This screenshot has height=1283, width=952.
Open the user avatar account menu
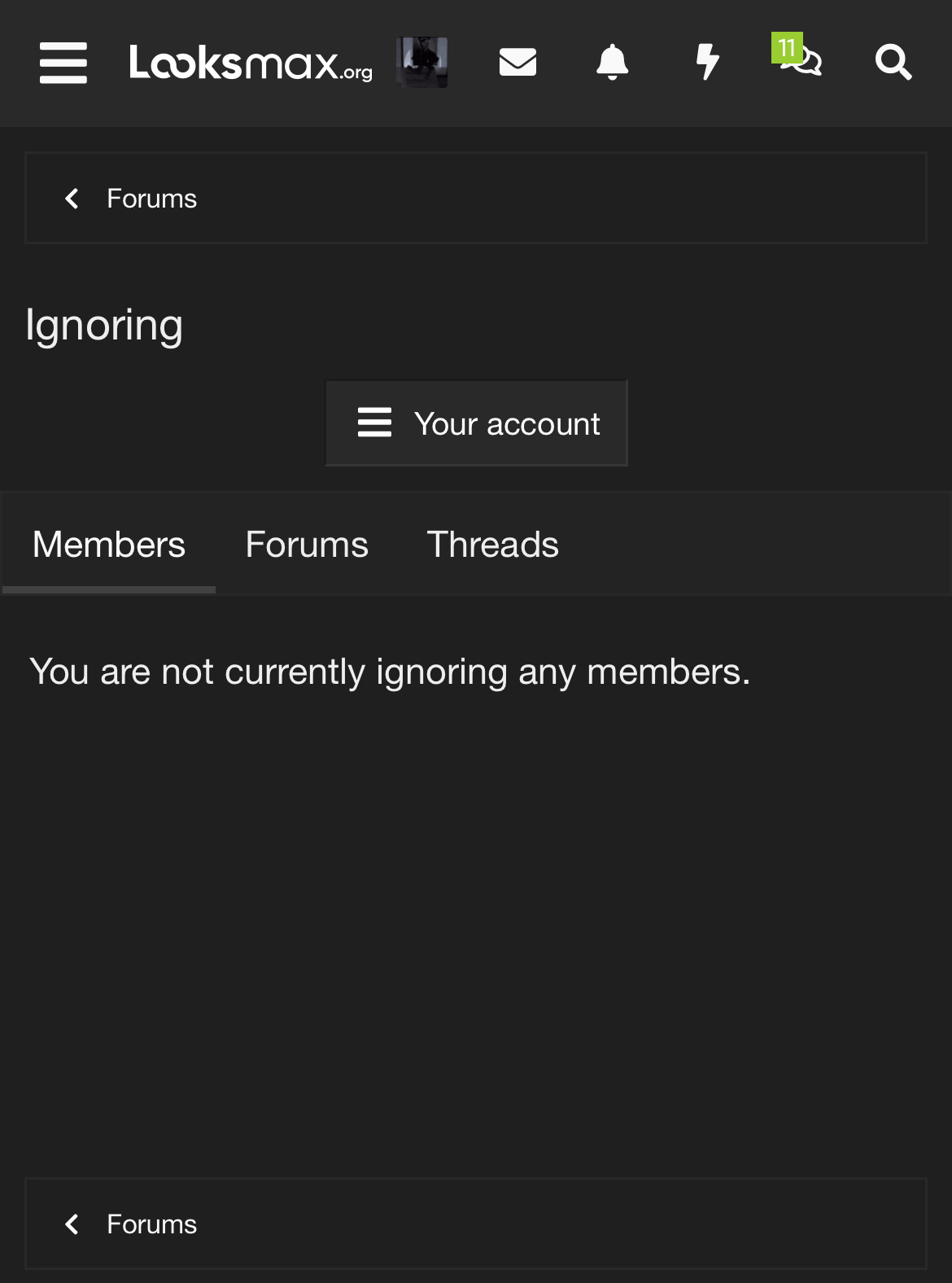point(421,63)
